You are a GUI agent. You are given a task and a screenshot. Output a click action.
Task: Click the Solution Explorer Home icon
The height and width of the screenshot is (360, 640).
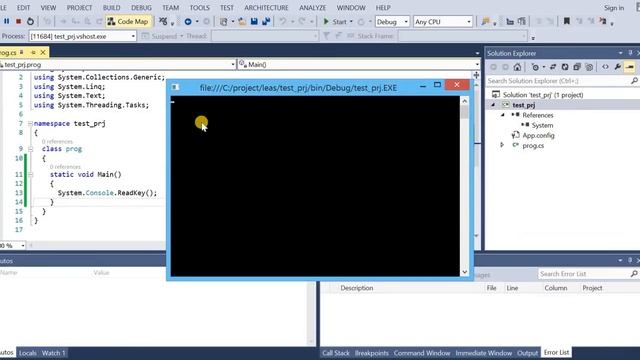(518, 67)
